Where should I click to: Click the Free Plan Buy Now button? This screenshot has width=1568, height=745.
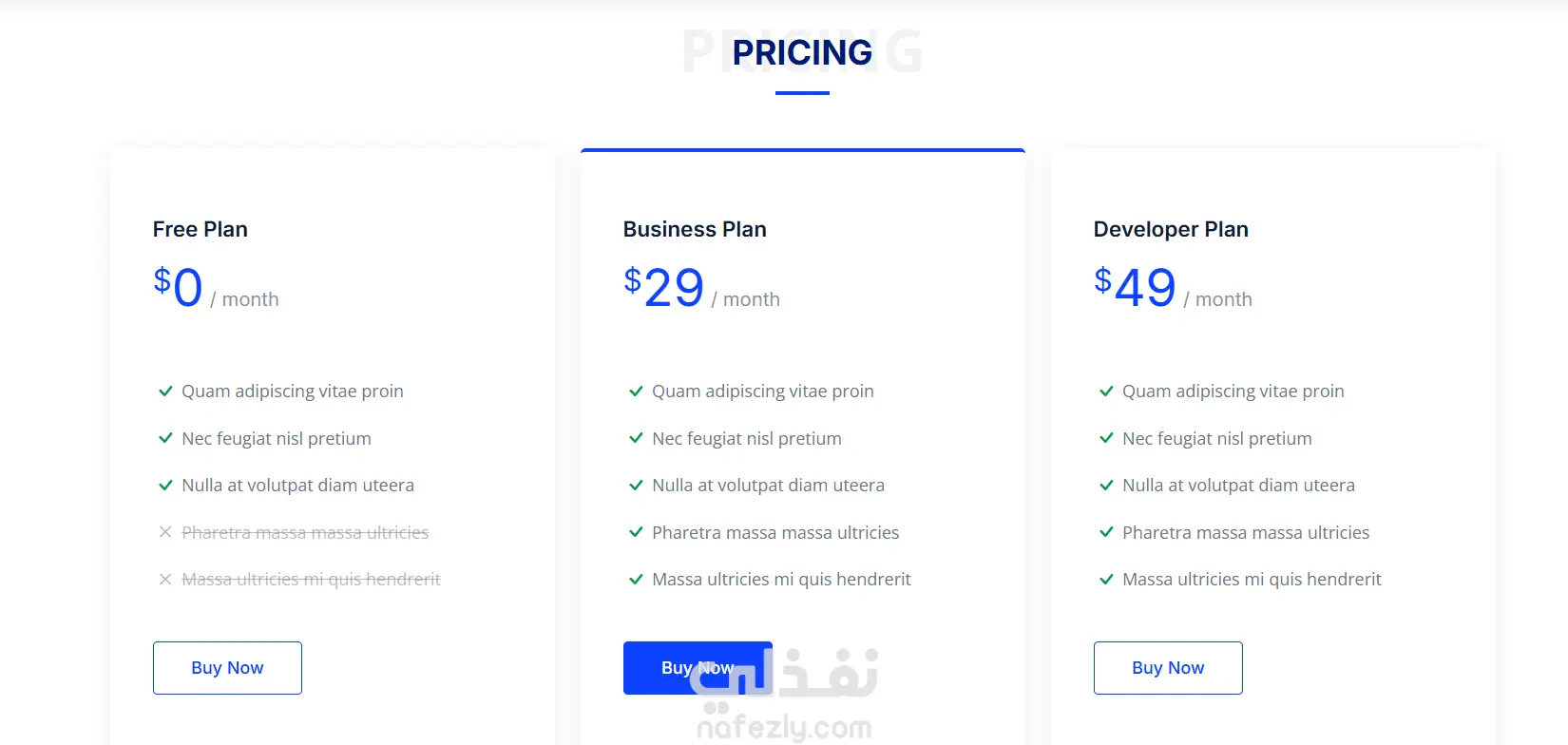click(227, 668)
